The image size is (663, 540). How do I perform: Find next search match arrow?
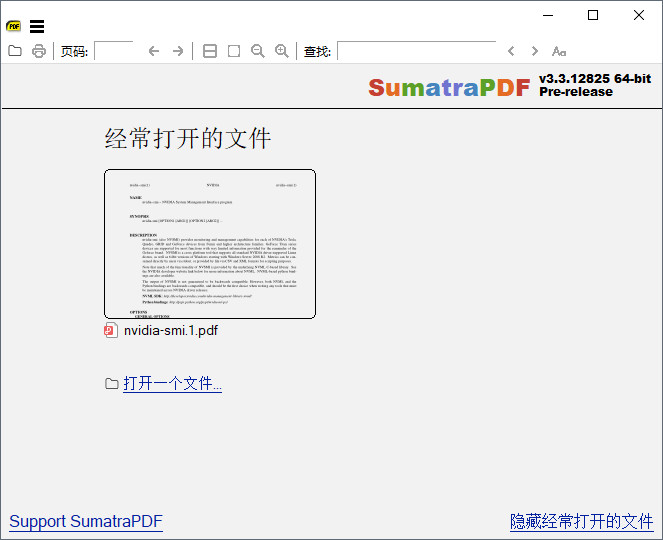pyautogui.click(x=535, y=51)
